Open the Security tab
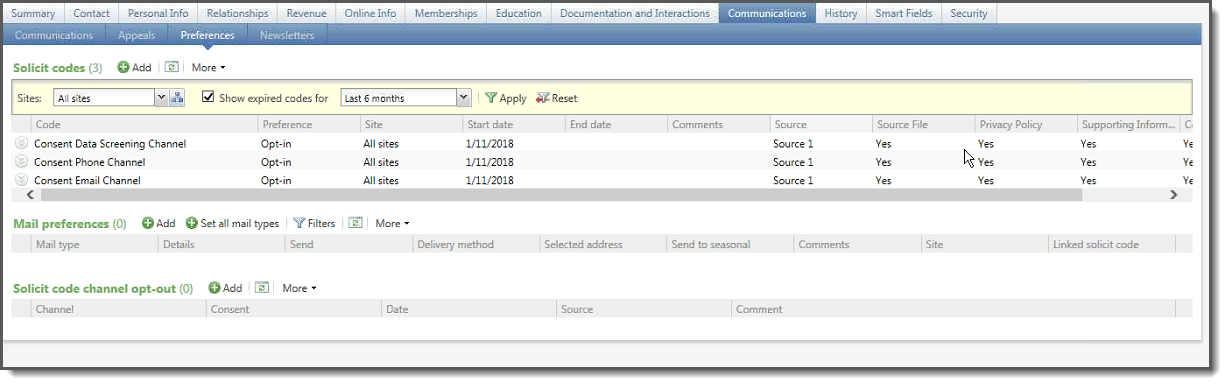1227x385 pixels. [969, 13]
